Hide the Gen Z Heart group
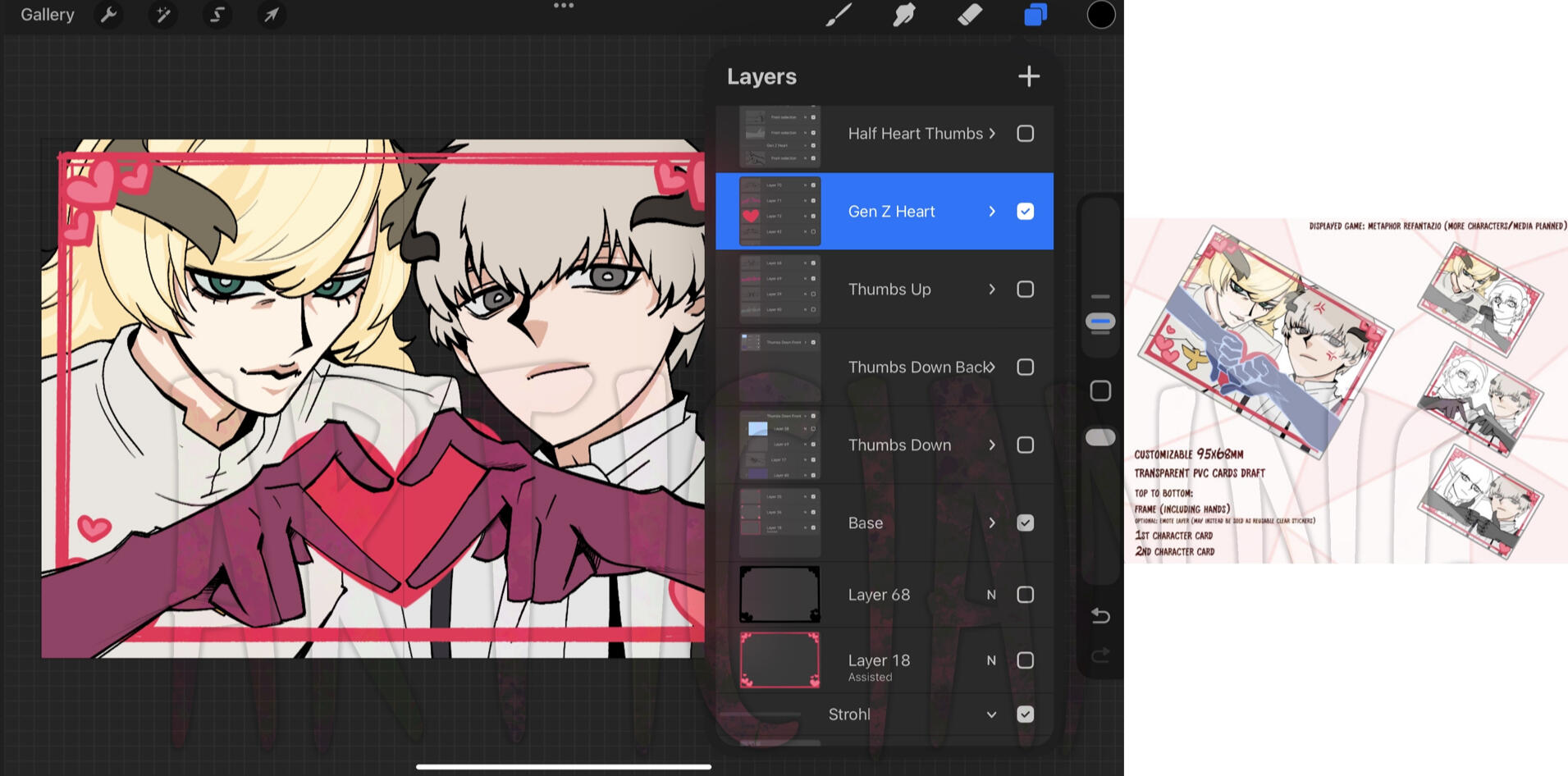1568x776 pixels. 1025,212
